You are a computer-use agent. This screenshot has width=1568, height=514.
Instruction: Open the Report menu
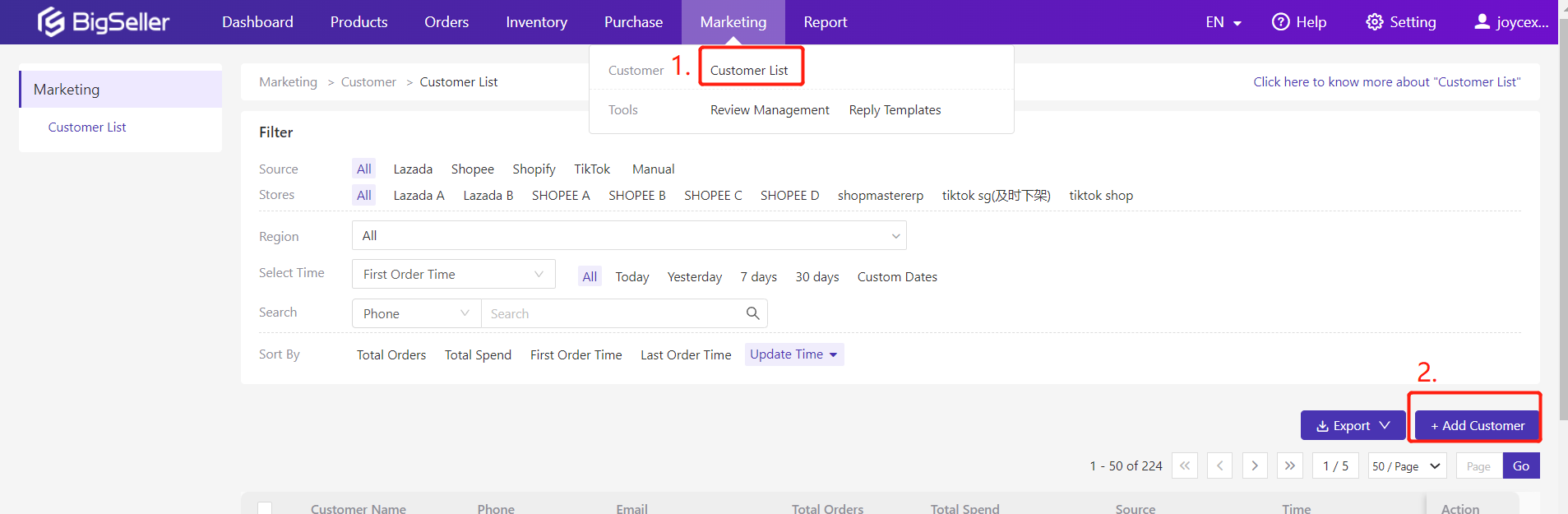click(x=825, y=22)
